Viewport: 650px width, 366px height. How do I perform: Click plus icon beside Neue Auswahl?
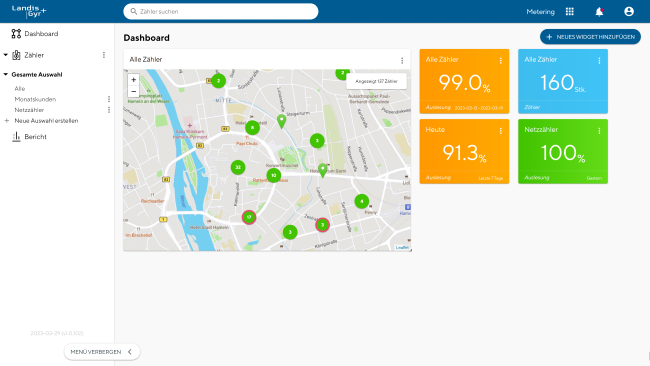coord(6,121)
